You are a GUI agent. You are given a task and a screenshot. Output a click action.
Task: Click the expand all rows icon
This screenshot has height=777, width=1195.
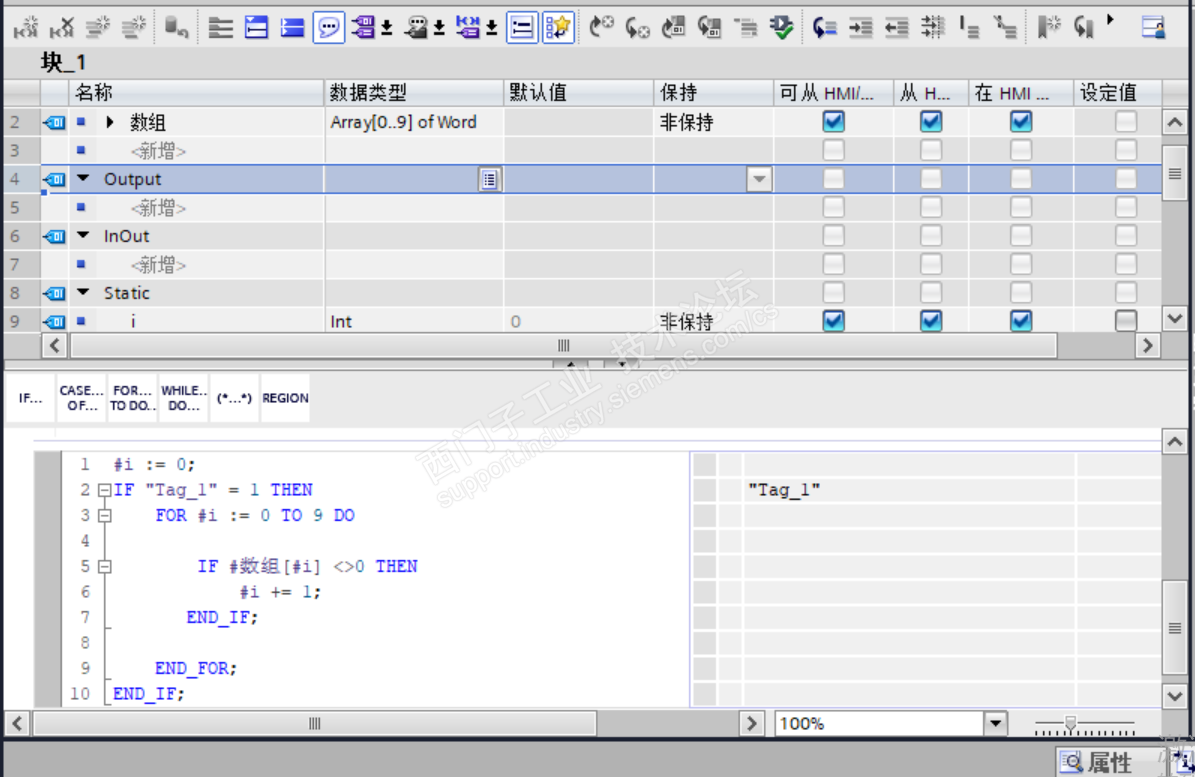tap(220, 28)
